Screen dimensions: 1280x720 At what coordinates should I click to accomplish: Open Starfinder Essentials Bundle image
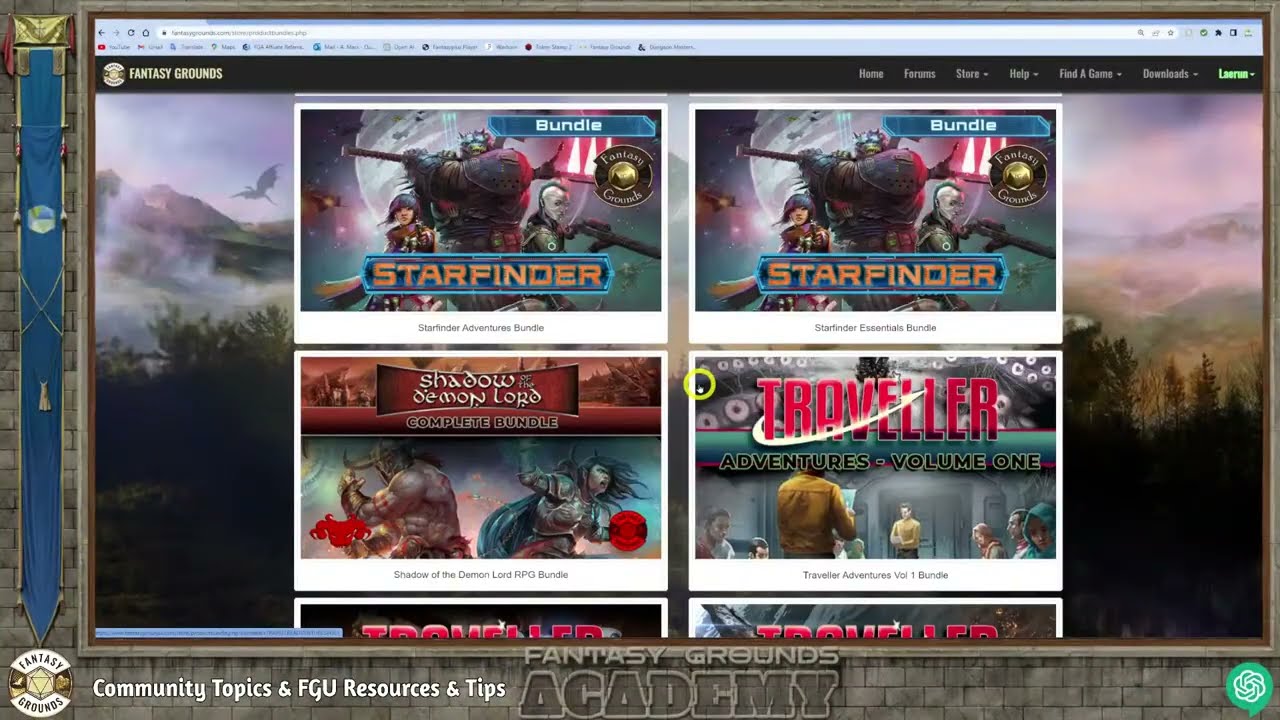coord(875,210)
